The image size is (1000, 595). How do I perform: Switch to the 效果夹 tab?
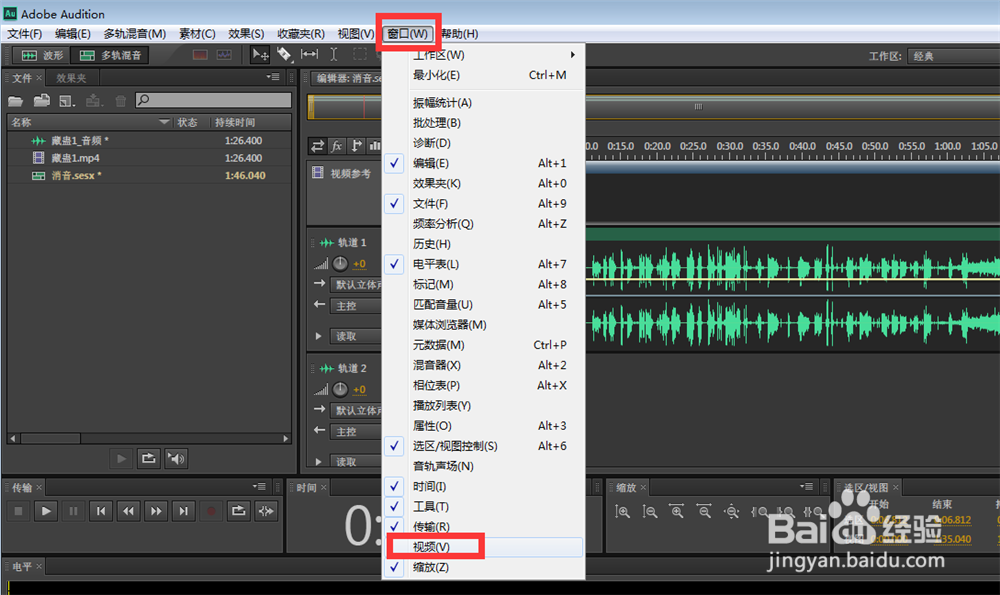71,78
